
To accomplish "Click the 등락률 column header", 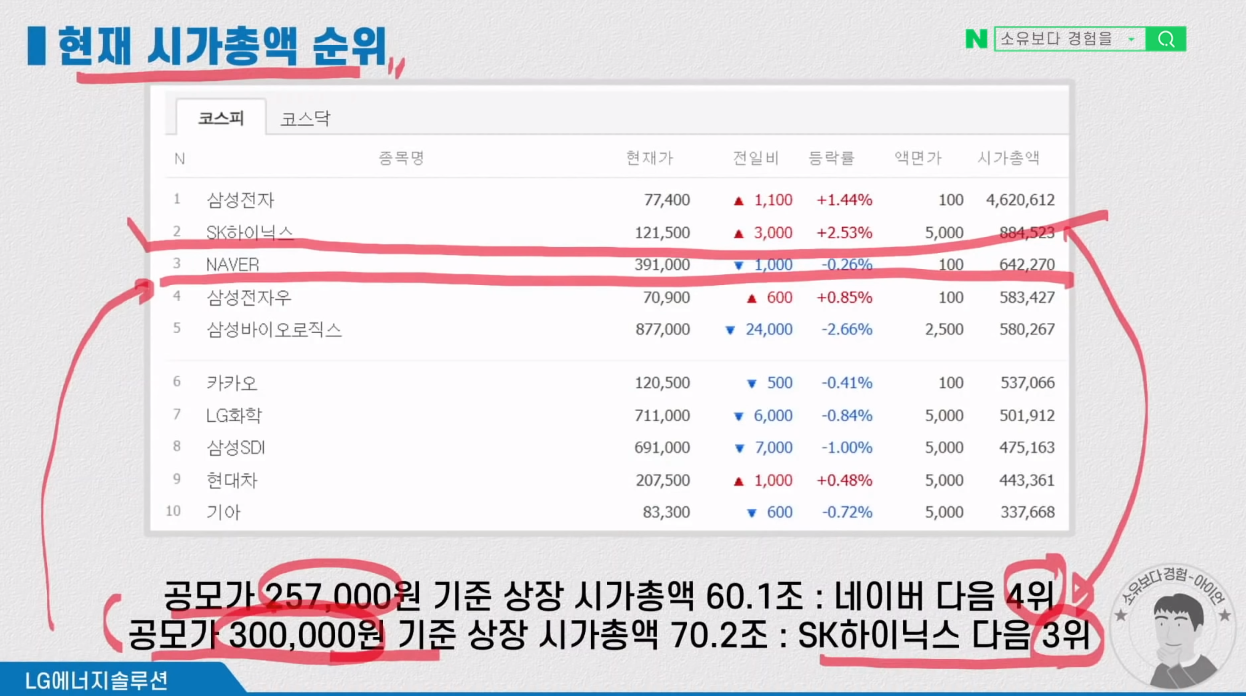I will [831, 158].
